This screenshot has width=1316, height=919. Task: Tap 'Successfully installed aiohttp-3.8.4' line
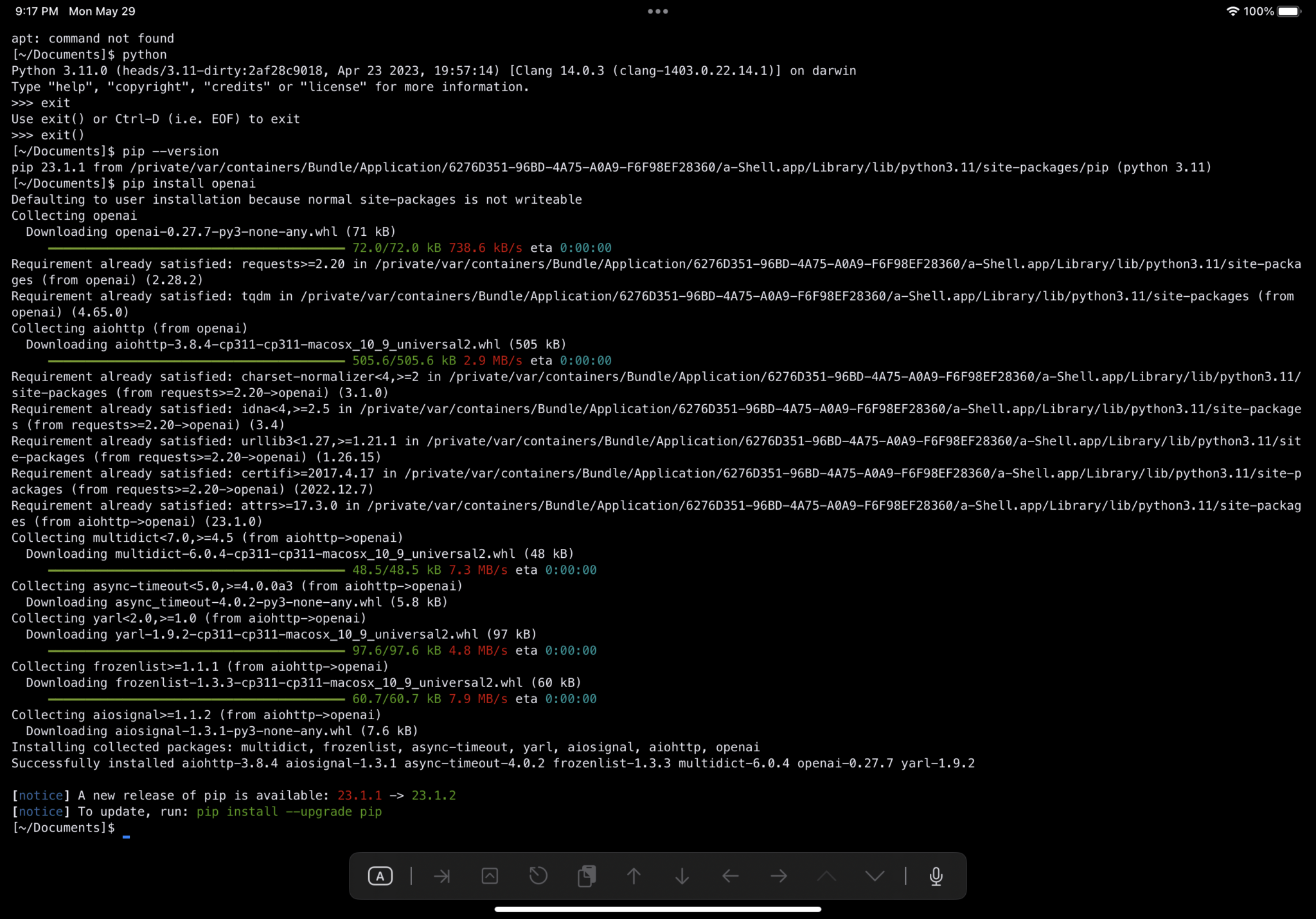493,763
